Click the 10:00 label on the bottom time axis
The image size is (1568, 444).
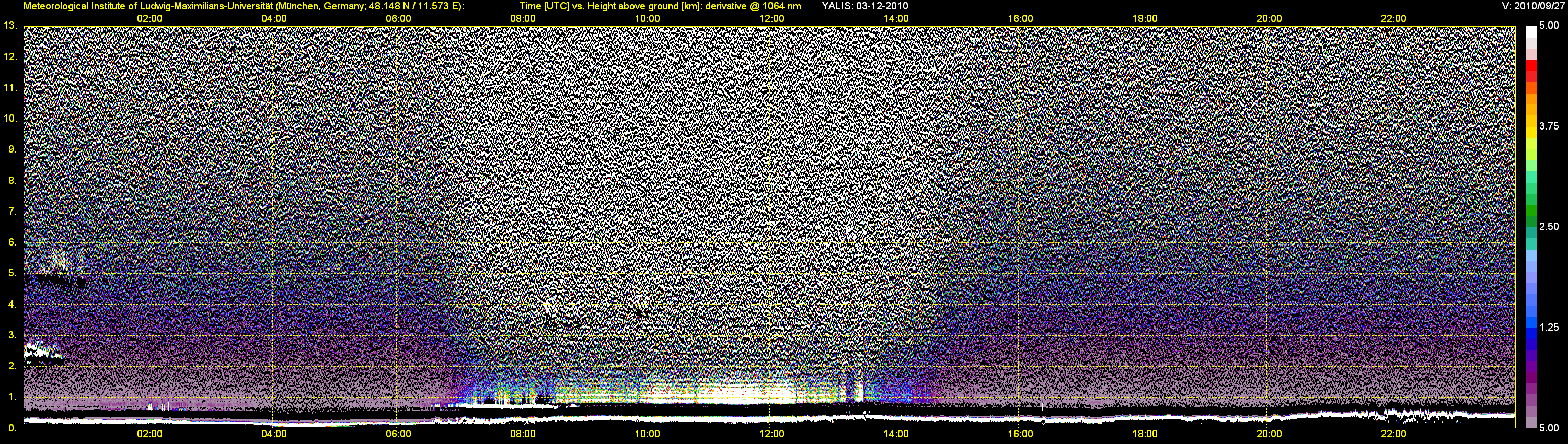pos(647,434)
